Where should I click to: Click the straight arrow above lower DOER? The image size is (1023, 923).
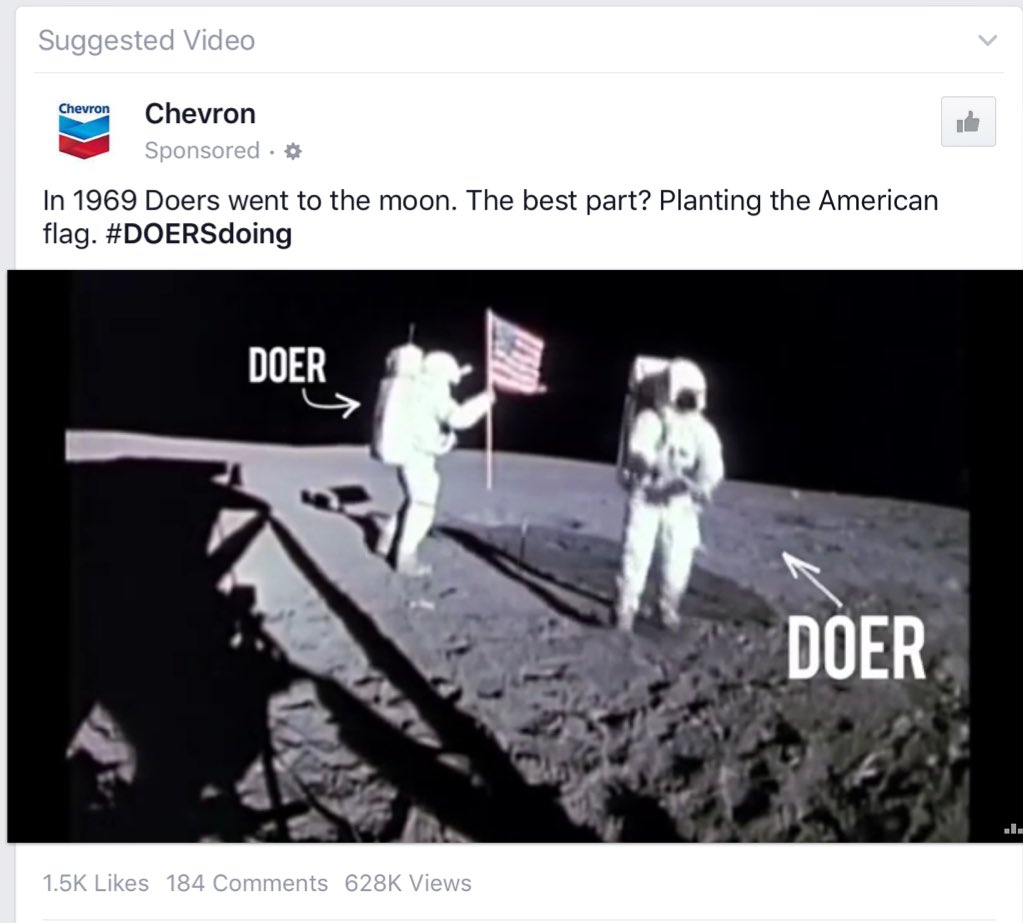pyautogui.click(x=812, y=579)
